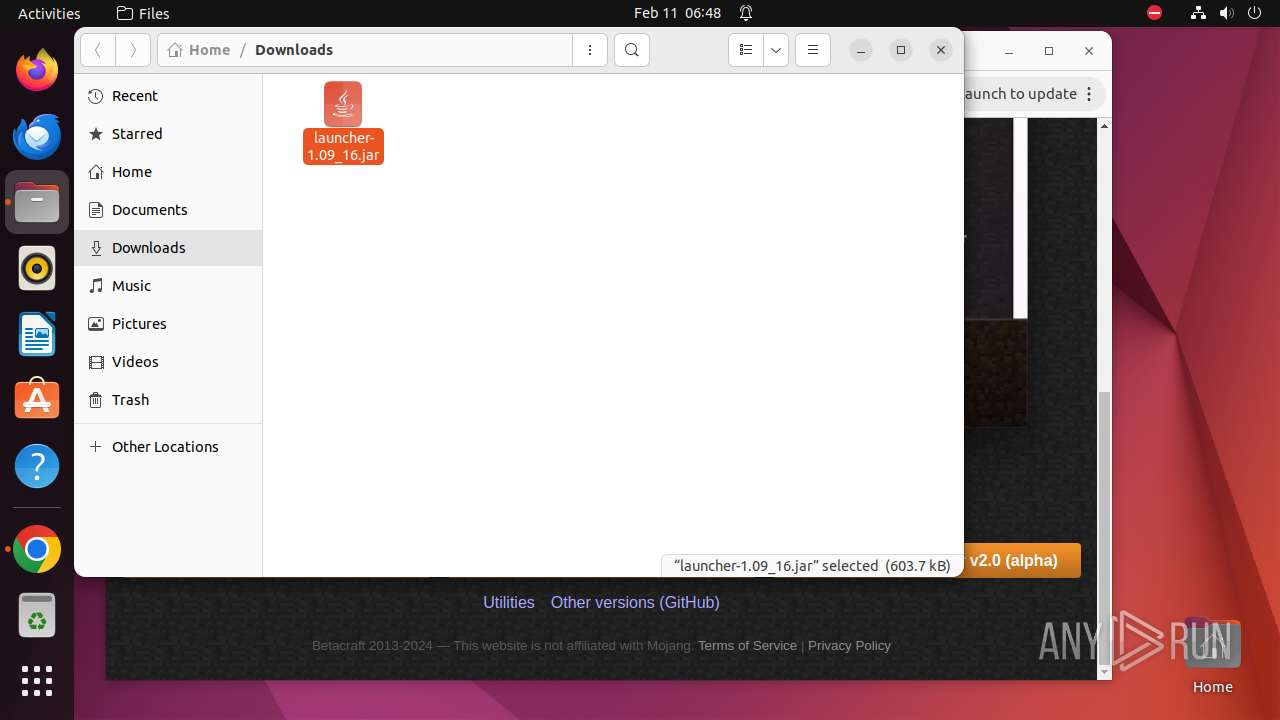Click Downloads in the path bar
1280x720 pixels.
point(294,50)
